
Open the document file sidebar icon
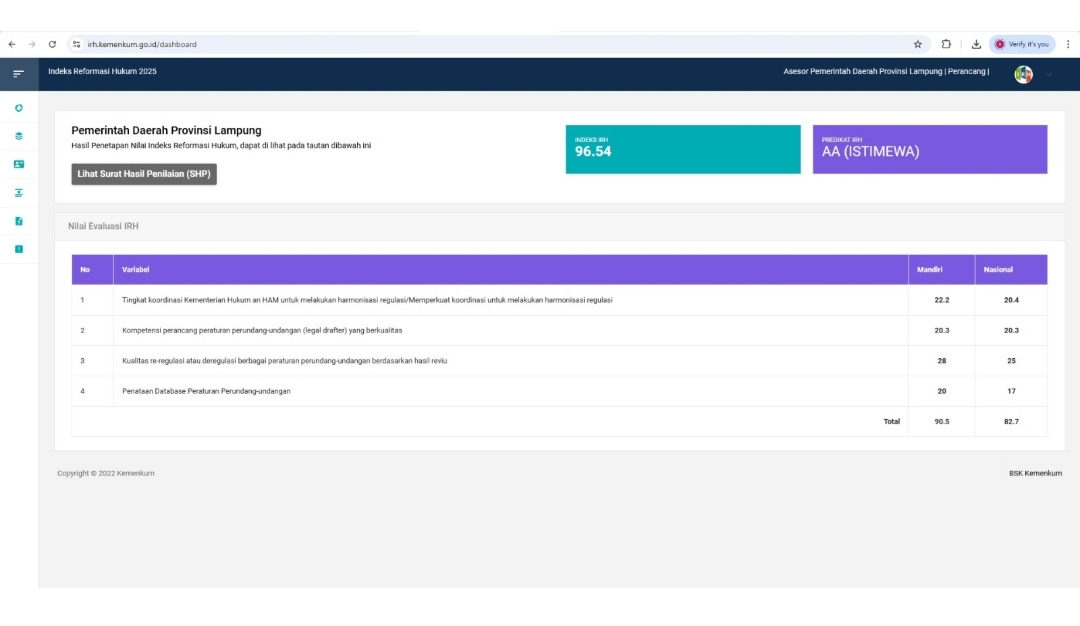[19, 221]
